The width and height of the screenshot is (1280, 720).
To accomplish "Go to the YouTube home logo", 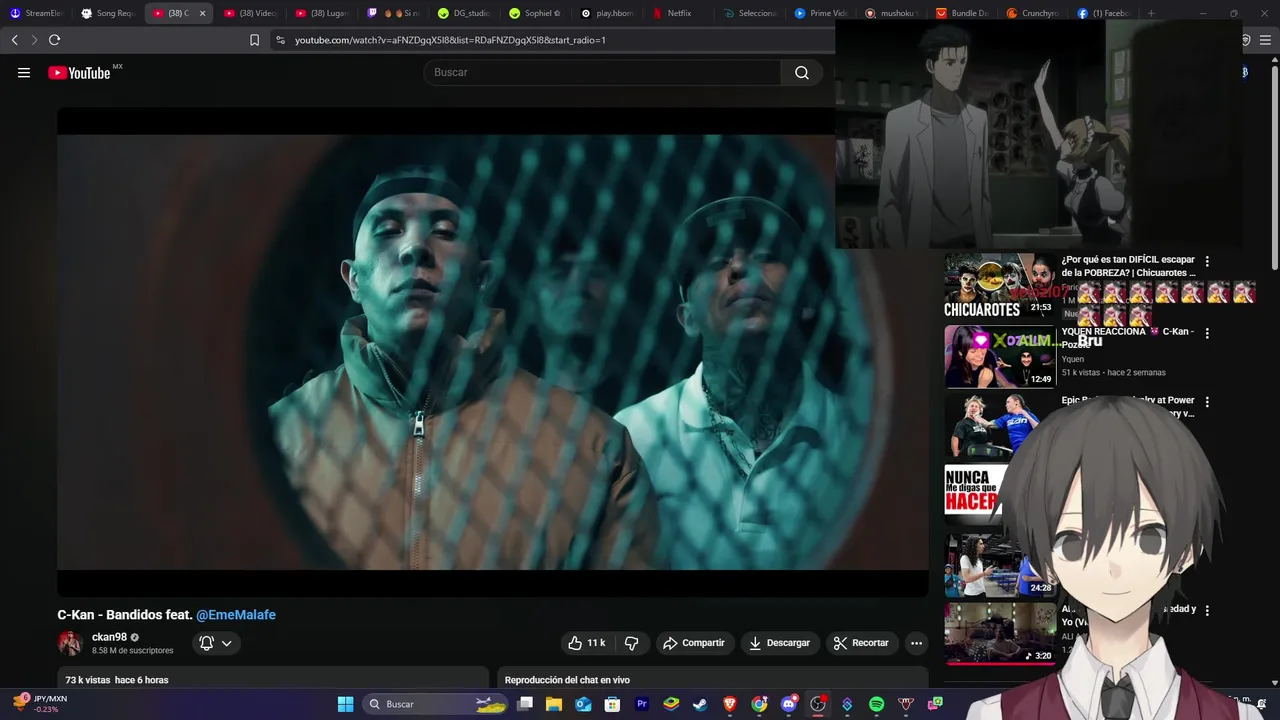I will point(79,72).
